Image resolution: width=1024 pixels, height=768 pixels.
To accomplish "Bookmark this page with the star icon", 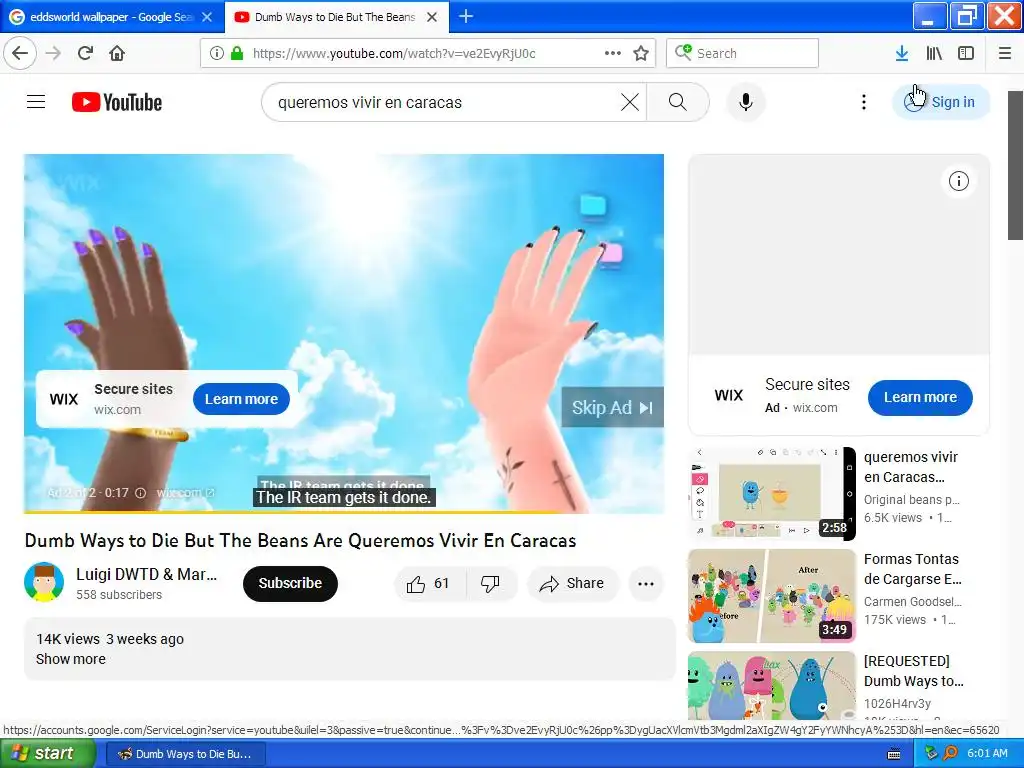I will point(641,53).
